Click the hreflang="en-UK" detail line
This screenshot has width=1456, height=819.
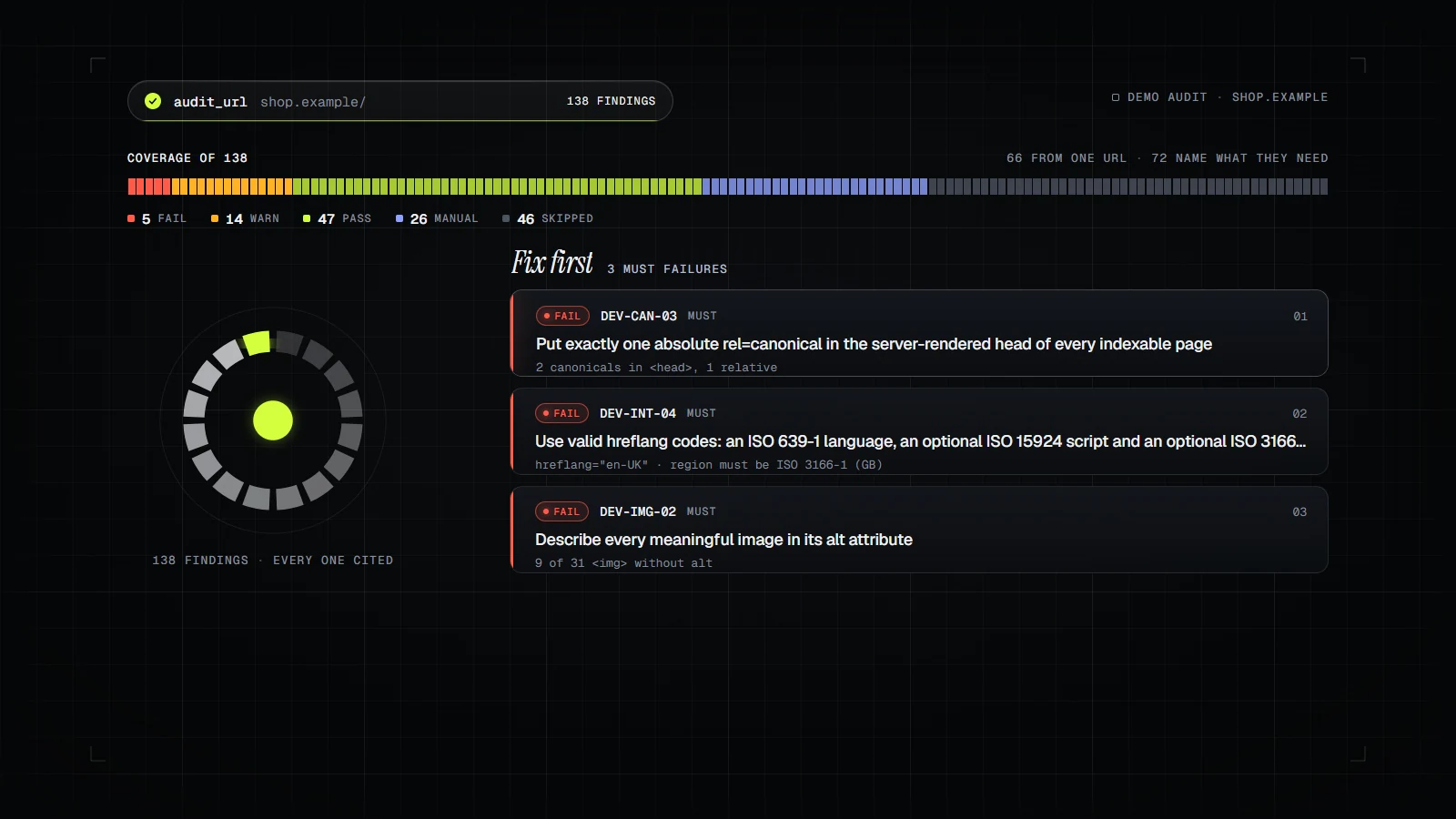pos(709,465)
